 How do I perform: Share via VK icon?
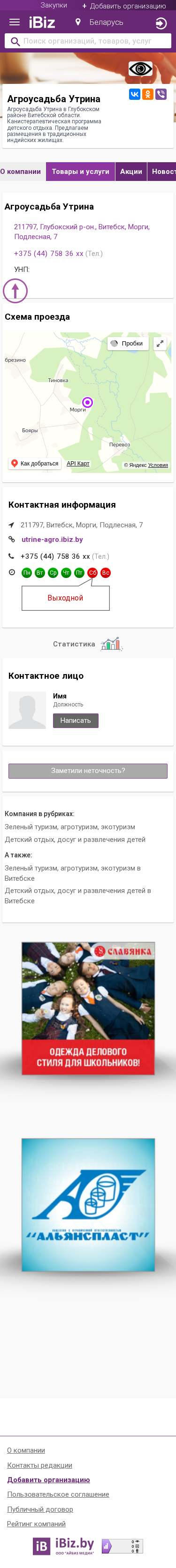pos(134,94)
